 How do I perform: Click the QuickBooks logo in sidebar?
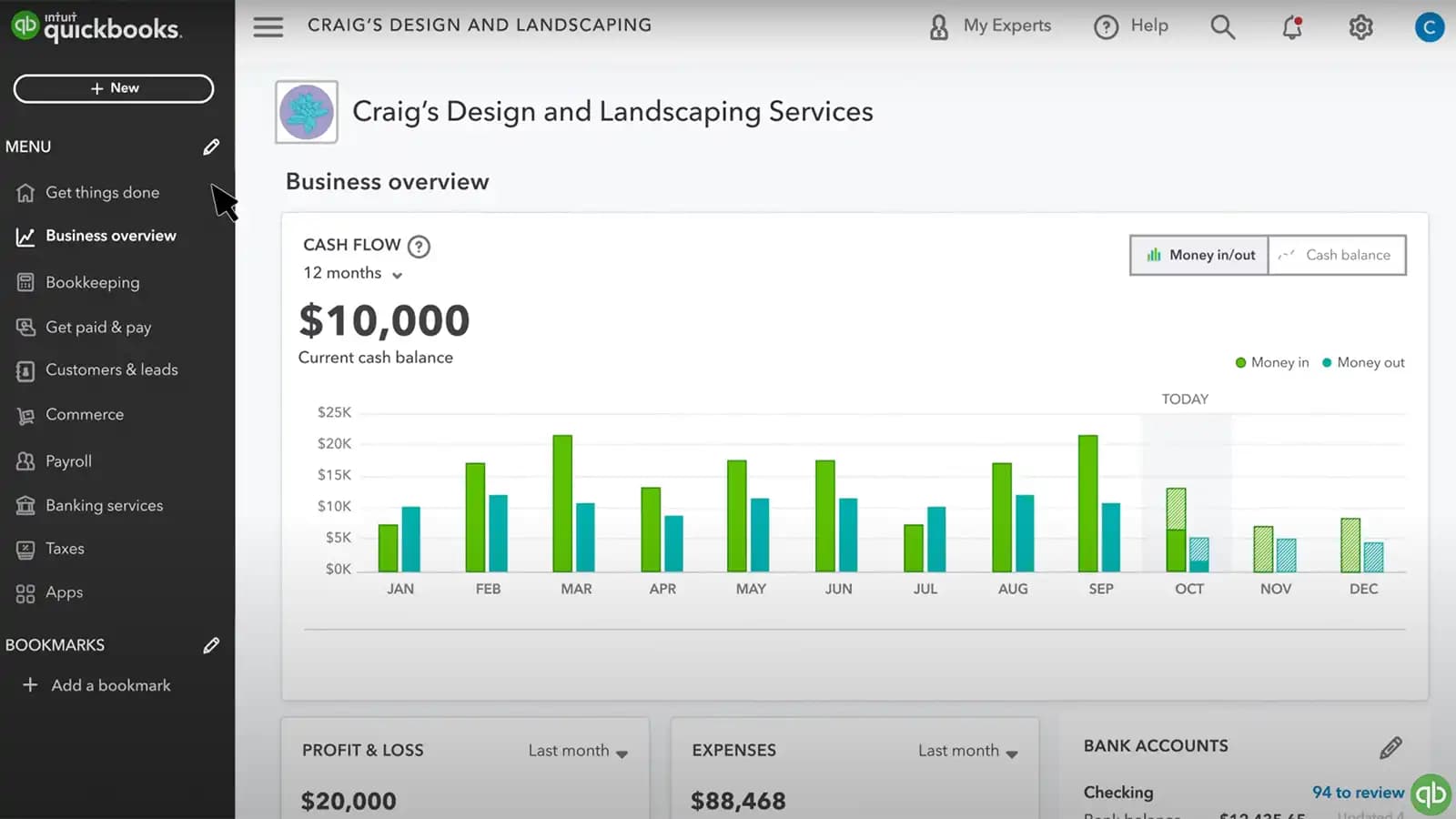pos(96,26)
